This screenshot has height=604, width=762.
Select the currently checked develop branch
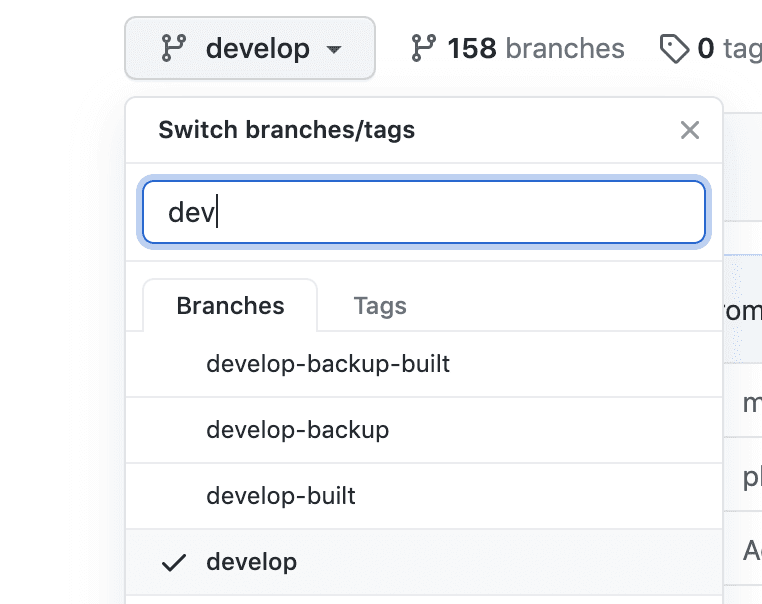click(x=252, y=562)
